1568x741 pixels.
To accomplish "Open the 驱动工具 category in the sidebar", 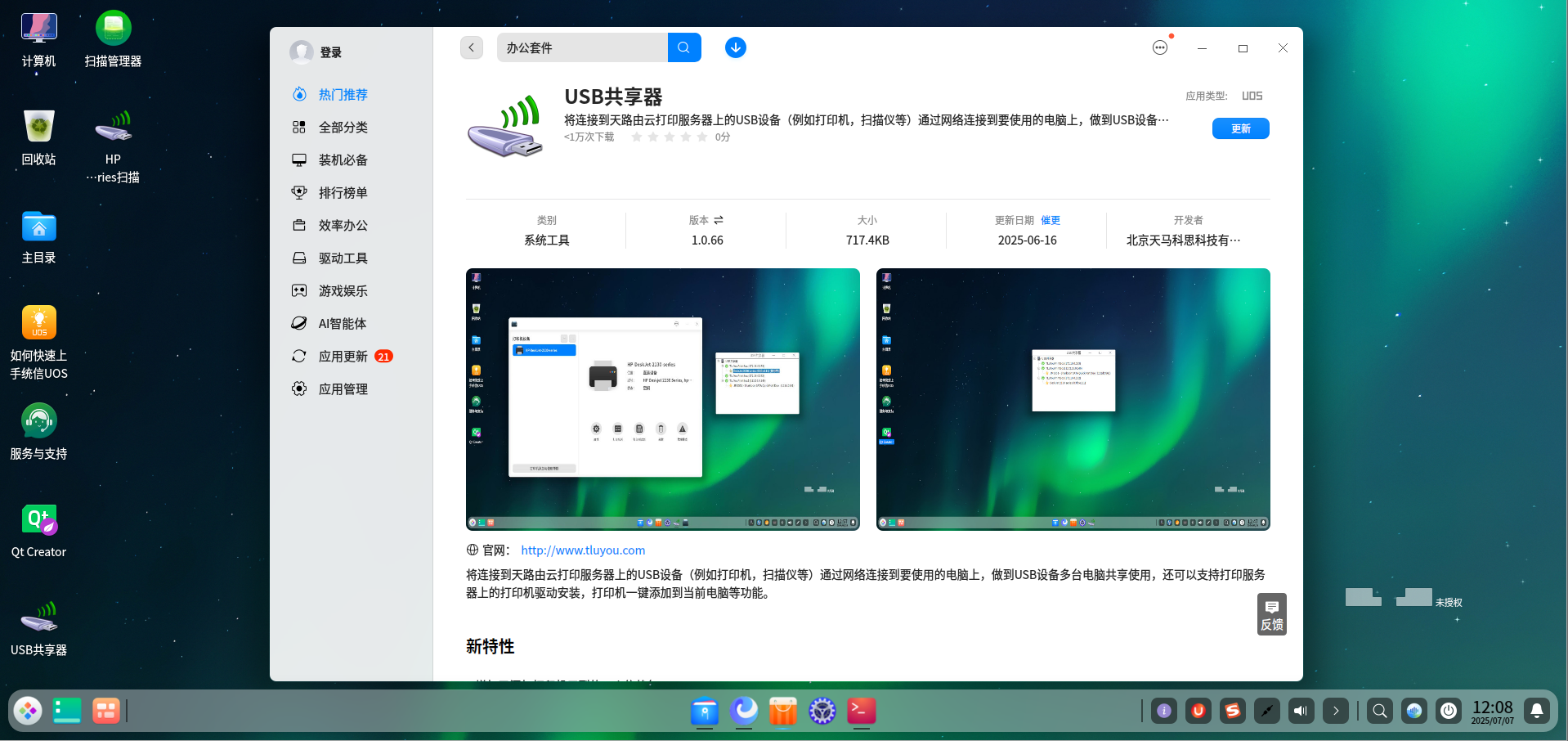I will [342, 258].
